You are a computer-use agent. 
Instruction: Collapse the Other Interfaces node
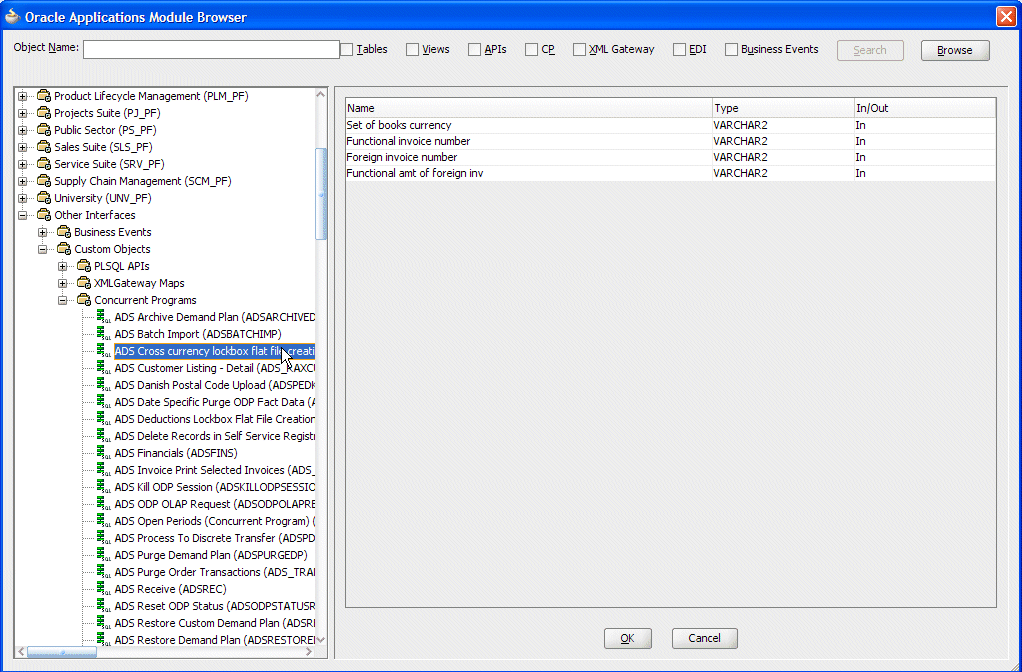click(x=23, y=215)
